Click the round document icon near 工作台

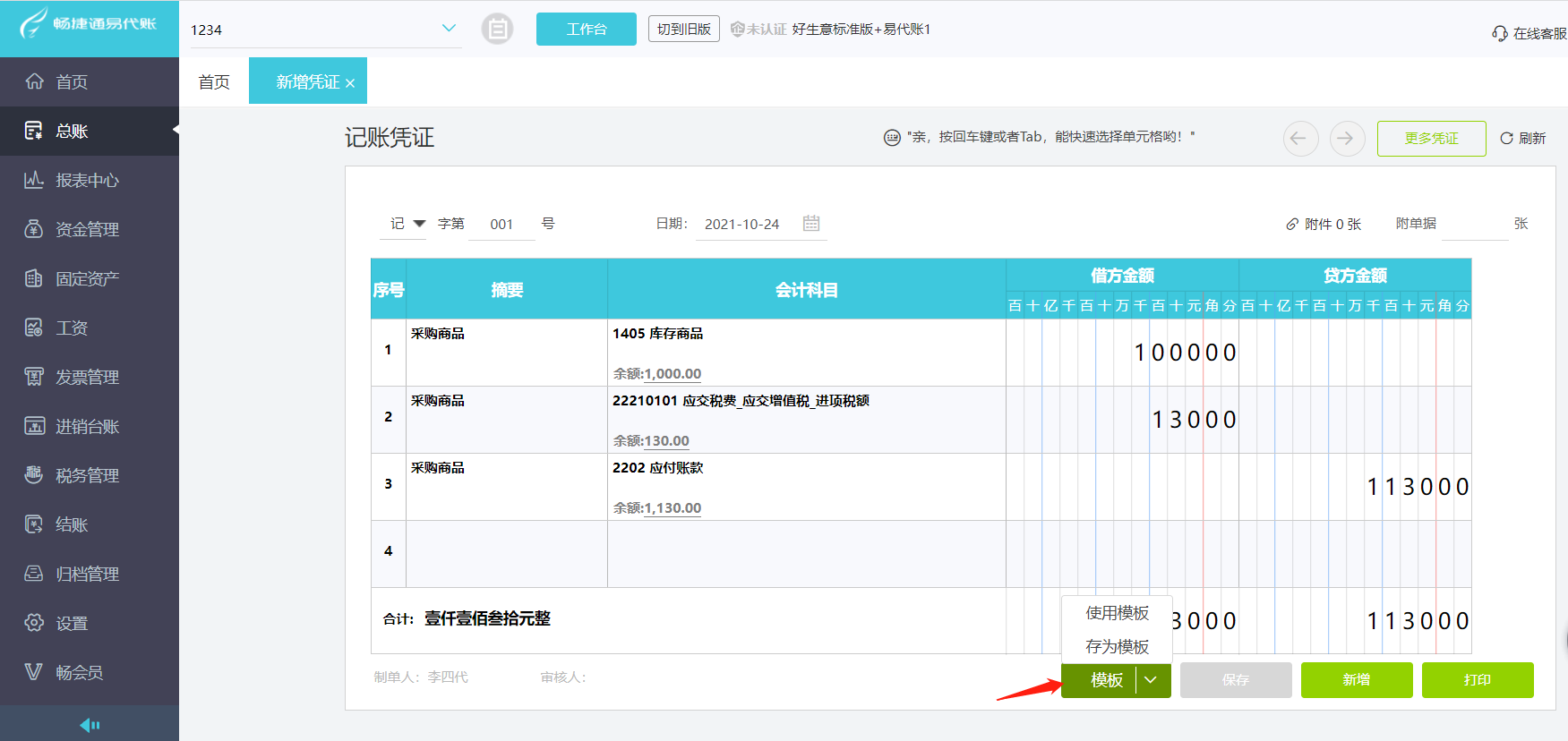tap(497, 30)
